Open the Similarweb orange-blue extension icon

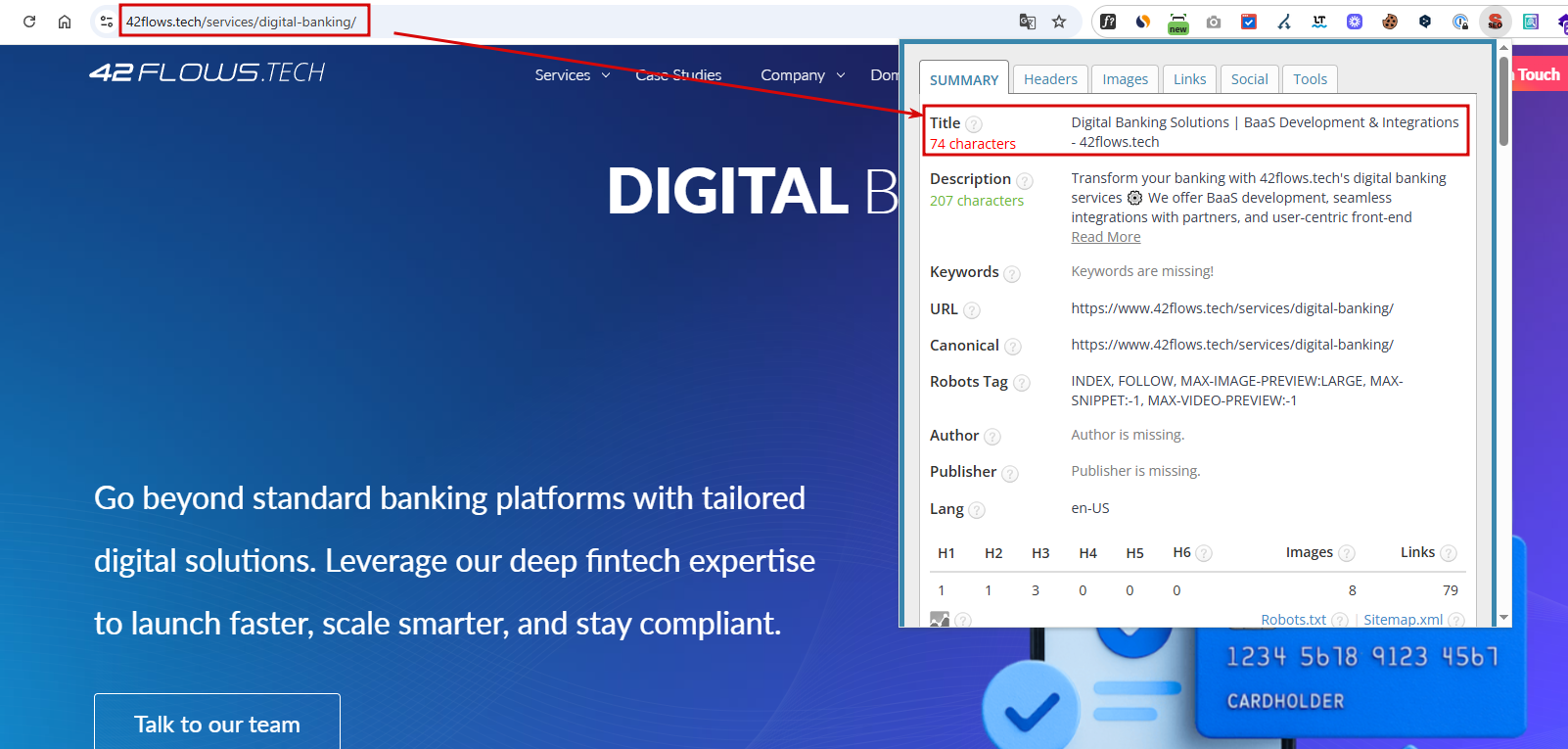1143,22
